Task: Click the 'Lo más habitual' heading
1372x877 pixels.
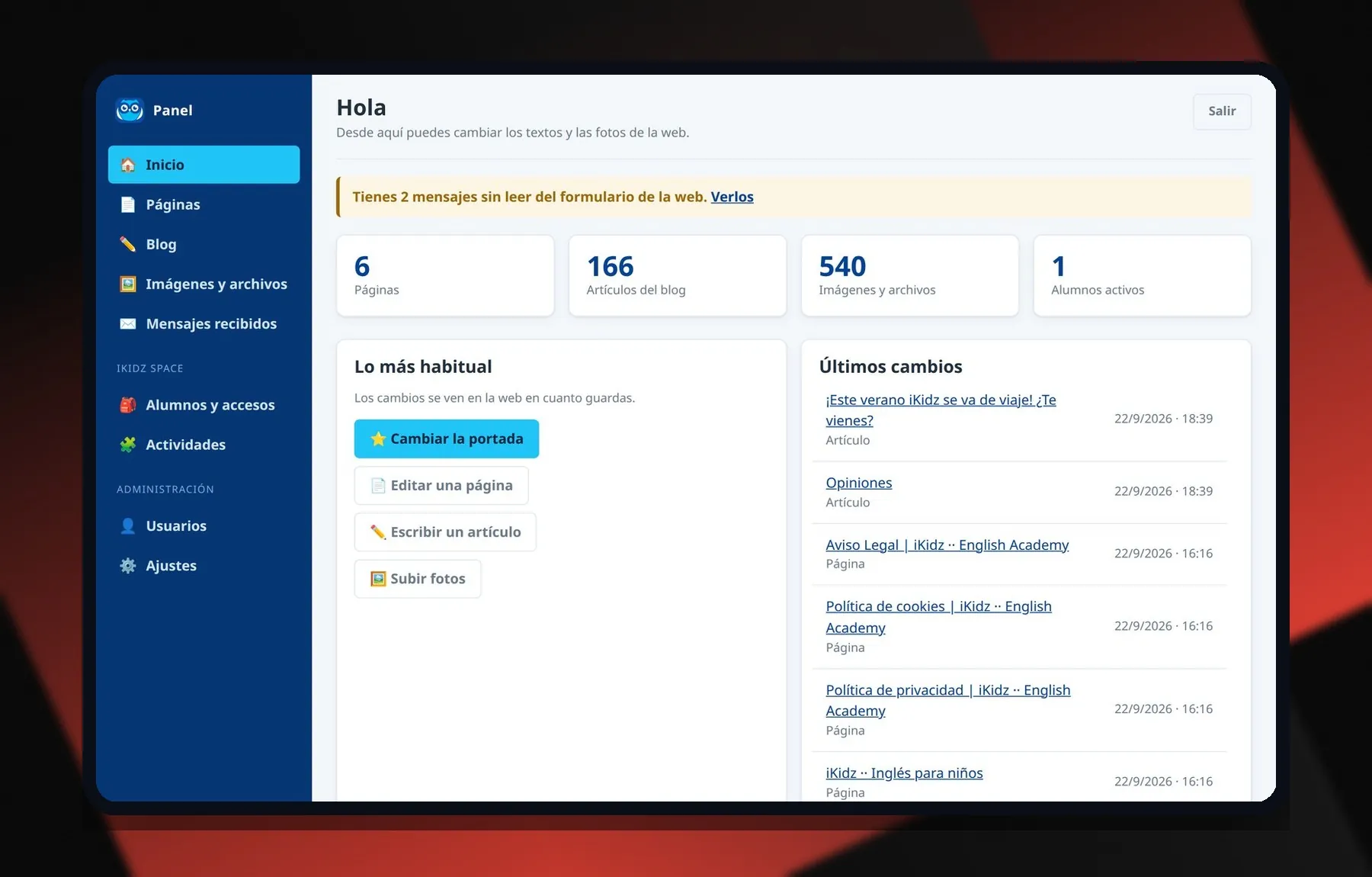Action: coord(423,367)
